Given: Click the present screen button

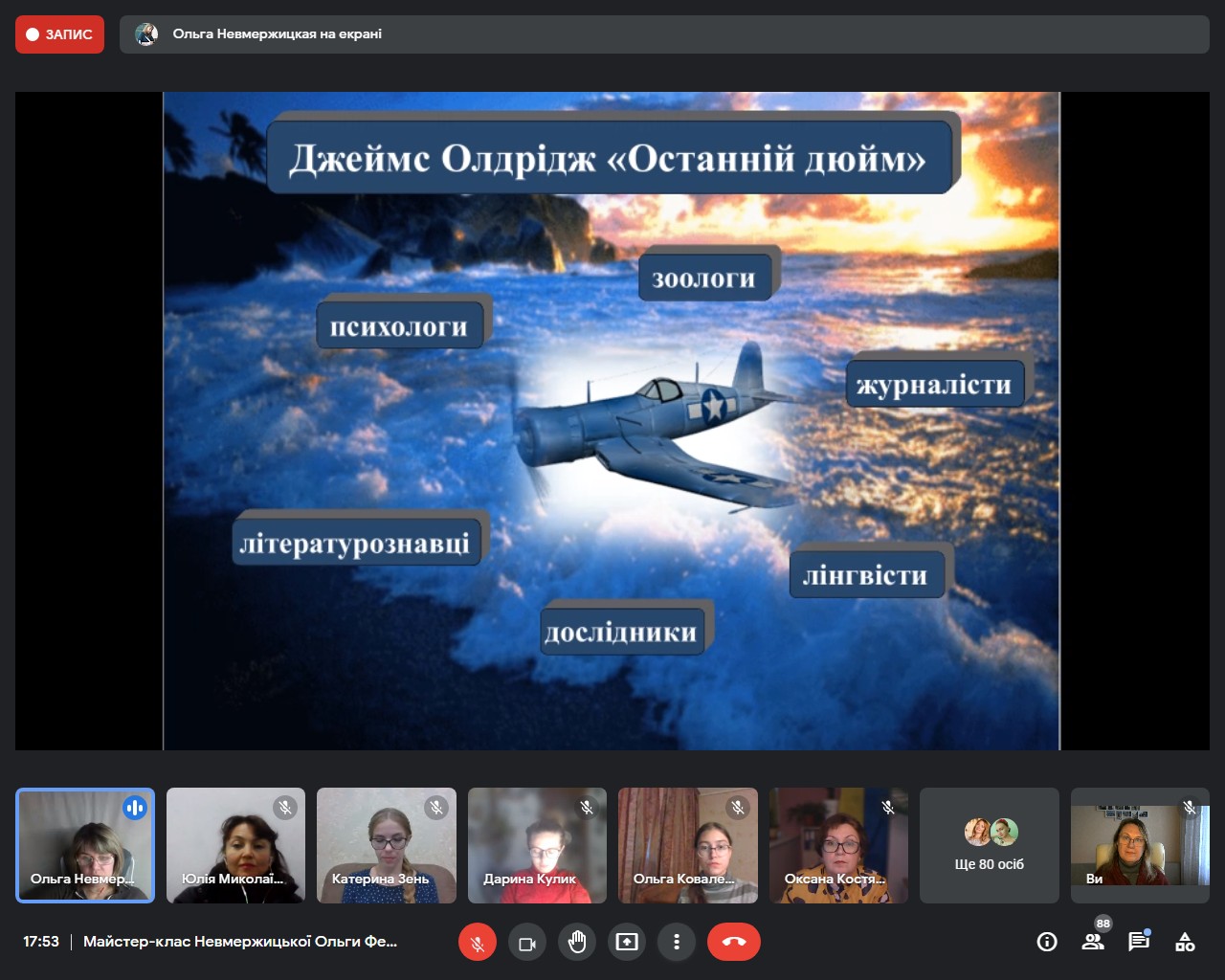Looking at the screenshot, I should click(627, 943).
